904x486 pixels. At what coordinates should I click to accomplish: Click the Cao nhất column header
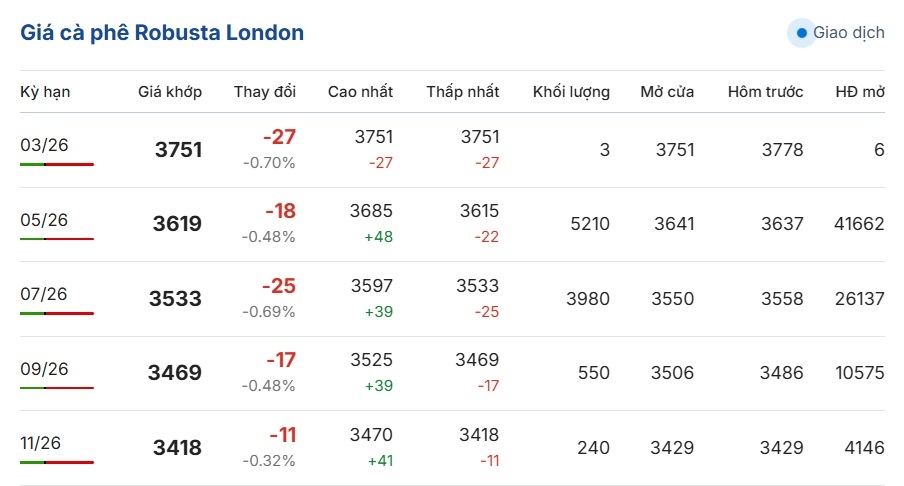tap(360, 92)
